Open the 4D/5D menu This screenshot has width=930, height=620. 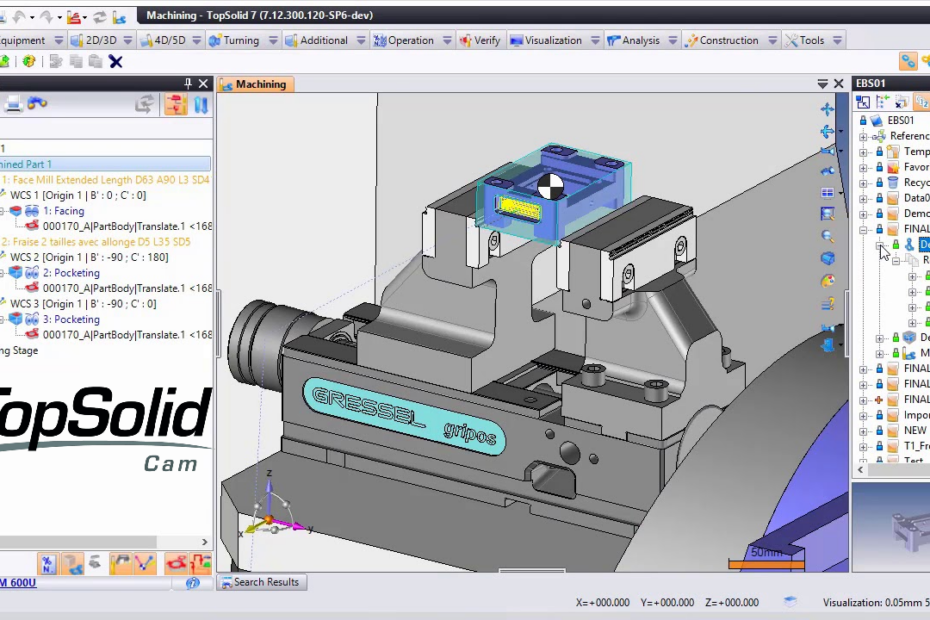coord(170,40)
